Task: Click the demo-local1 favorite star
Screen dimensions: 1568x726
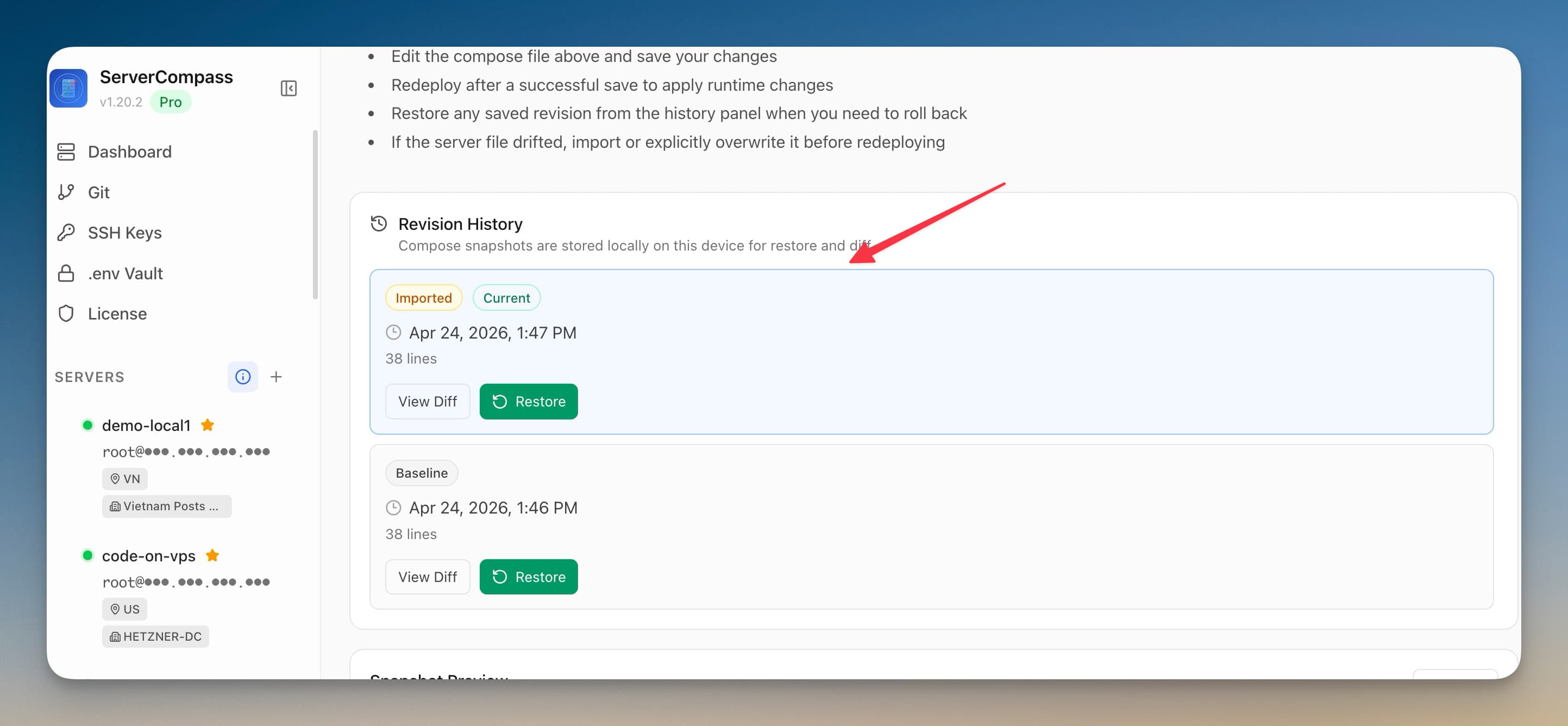Action: [x=208, y=424]
